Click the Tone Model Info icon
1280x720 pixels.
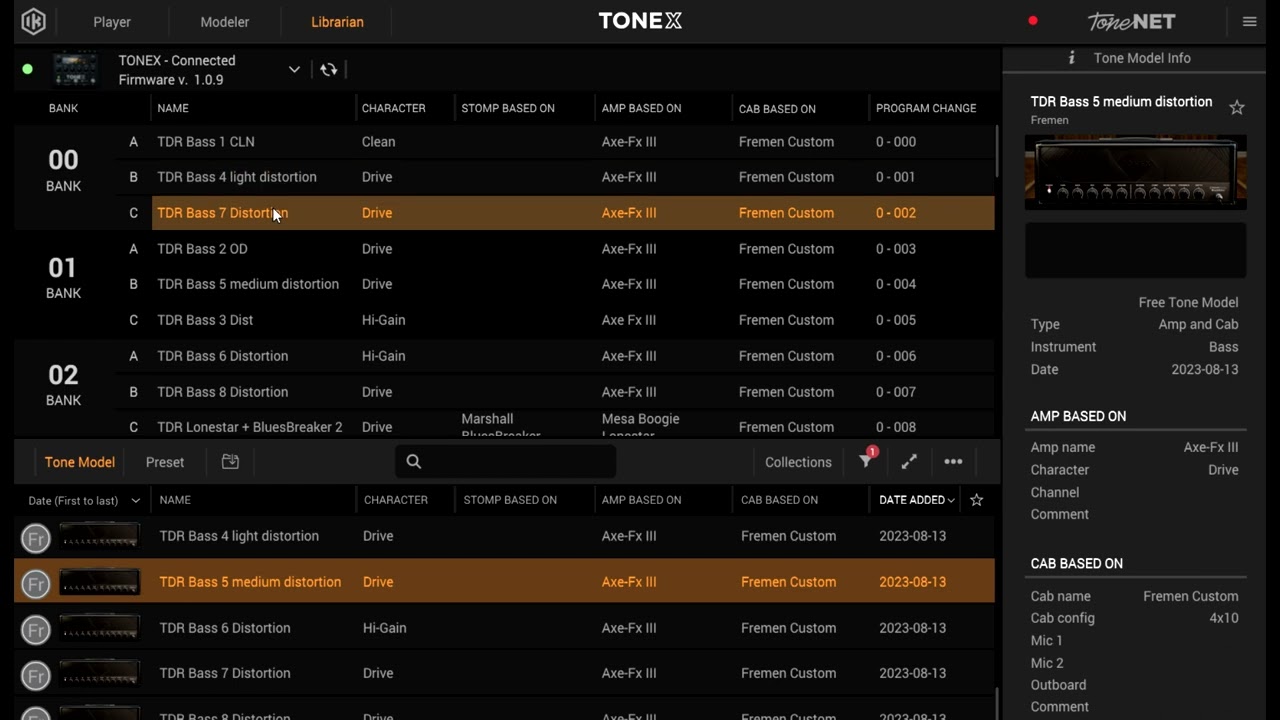click(x=1071, y=58)
